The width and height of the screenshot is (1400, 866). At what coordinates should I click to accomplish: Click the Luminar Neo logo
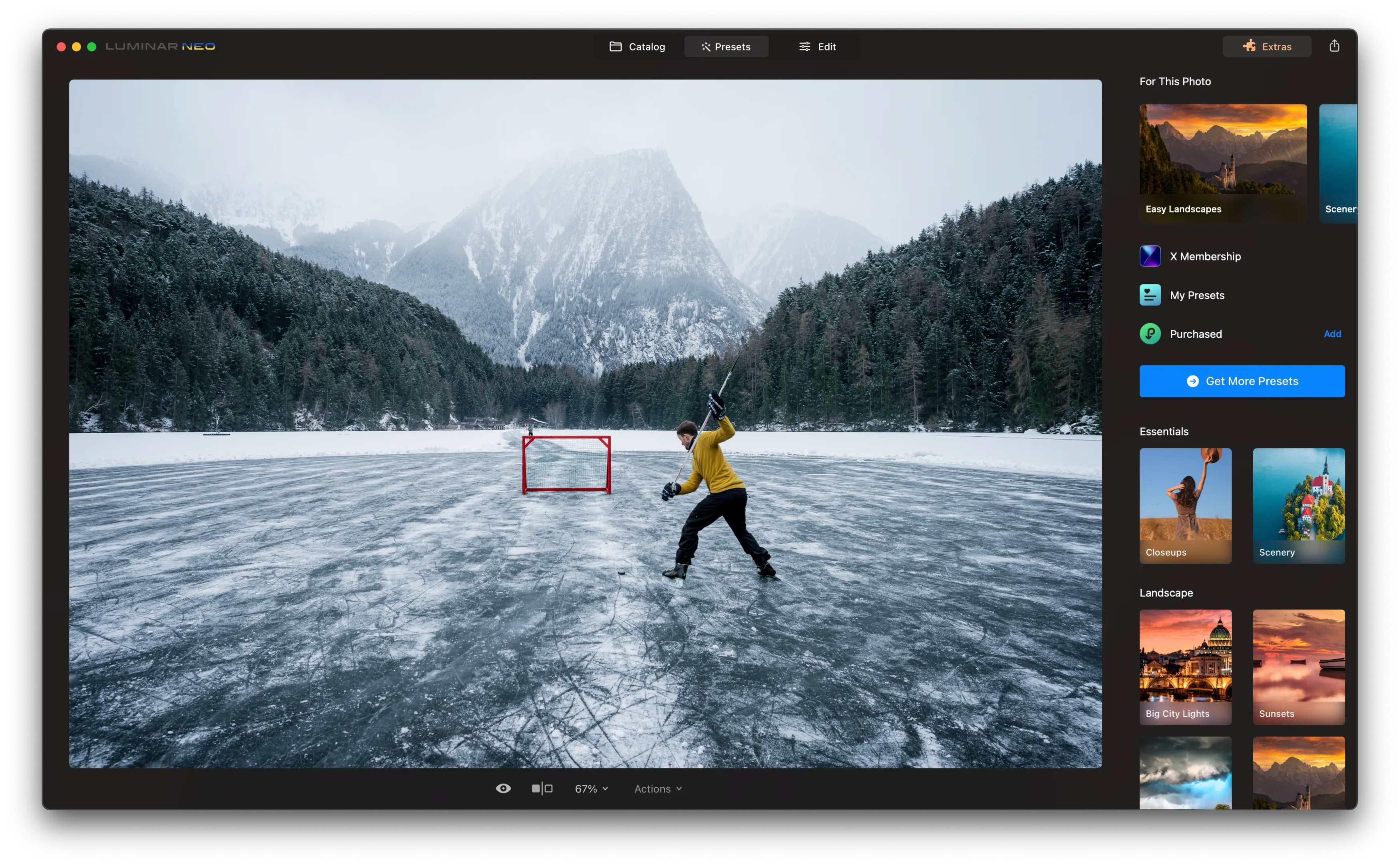[160, 46]
